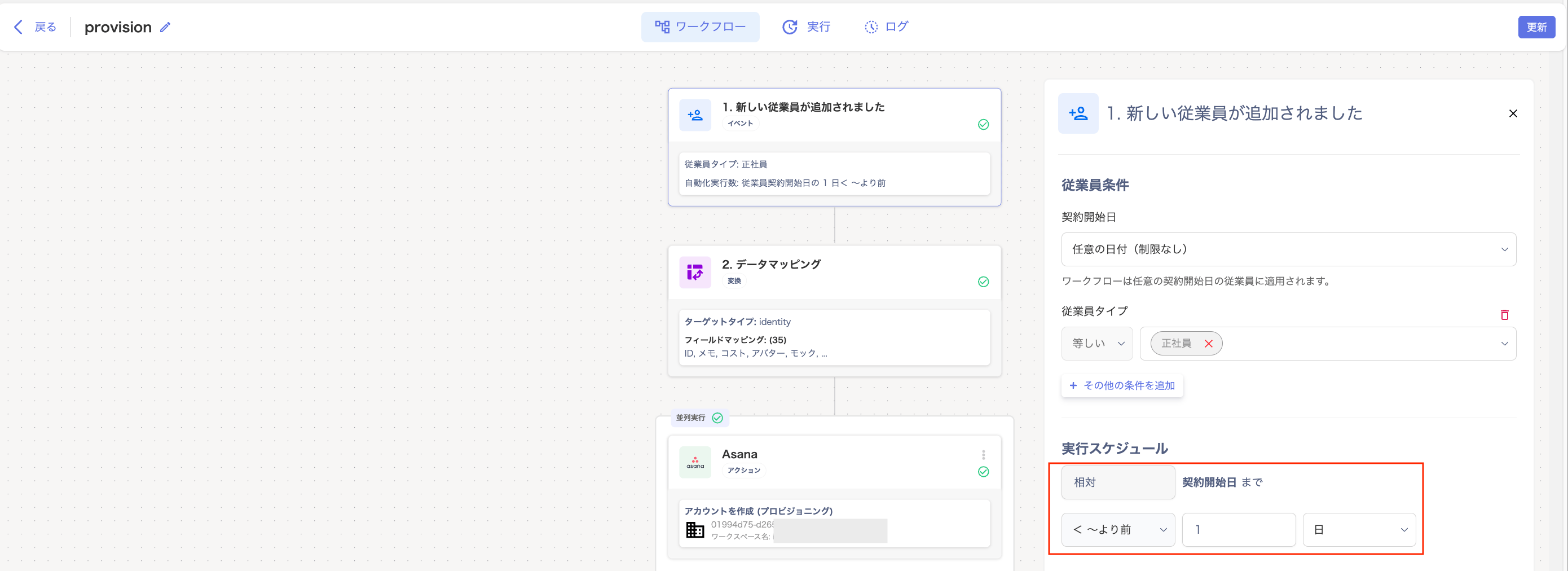
Task: Click green check status of データマッピング node
Action: click(x=983, y=282)
